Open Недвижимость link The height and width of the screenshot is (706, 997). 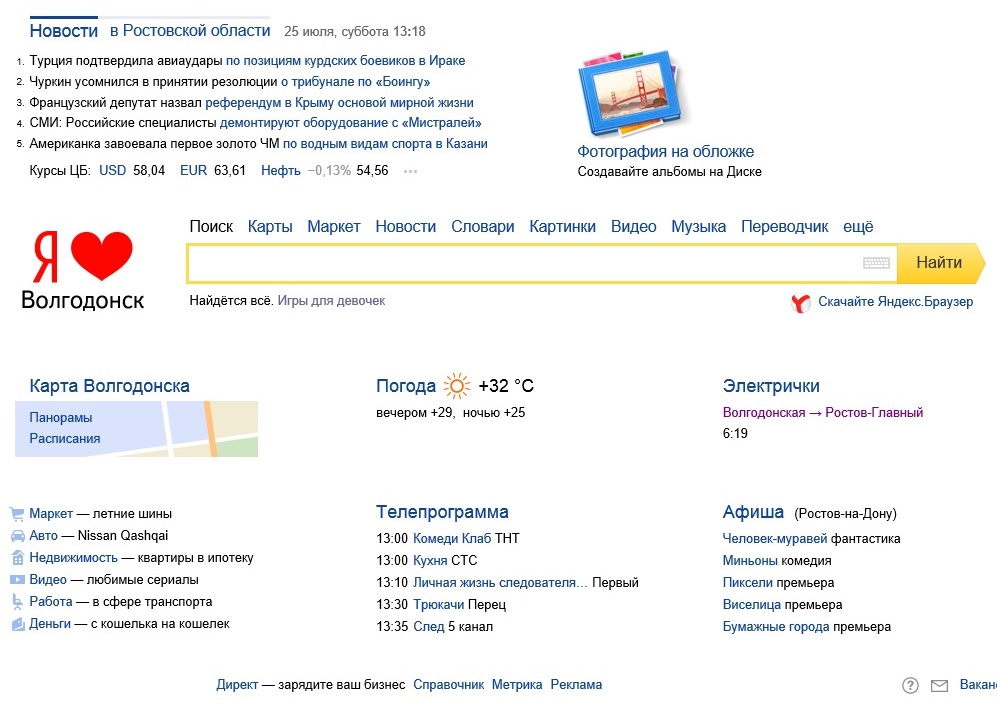(x=73, y=558)
